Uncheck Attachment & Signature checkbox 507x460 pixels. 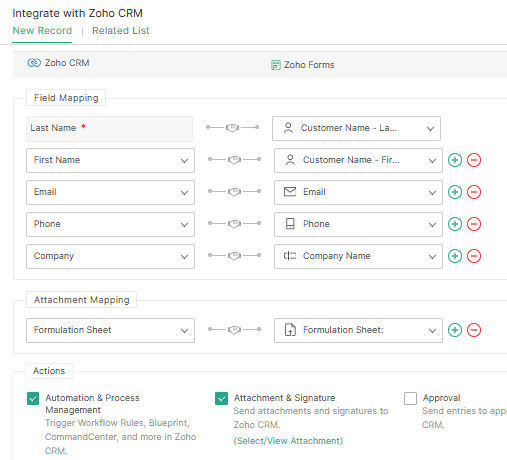coord(221,398)
